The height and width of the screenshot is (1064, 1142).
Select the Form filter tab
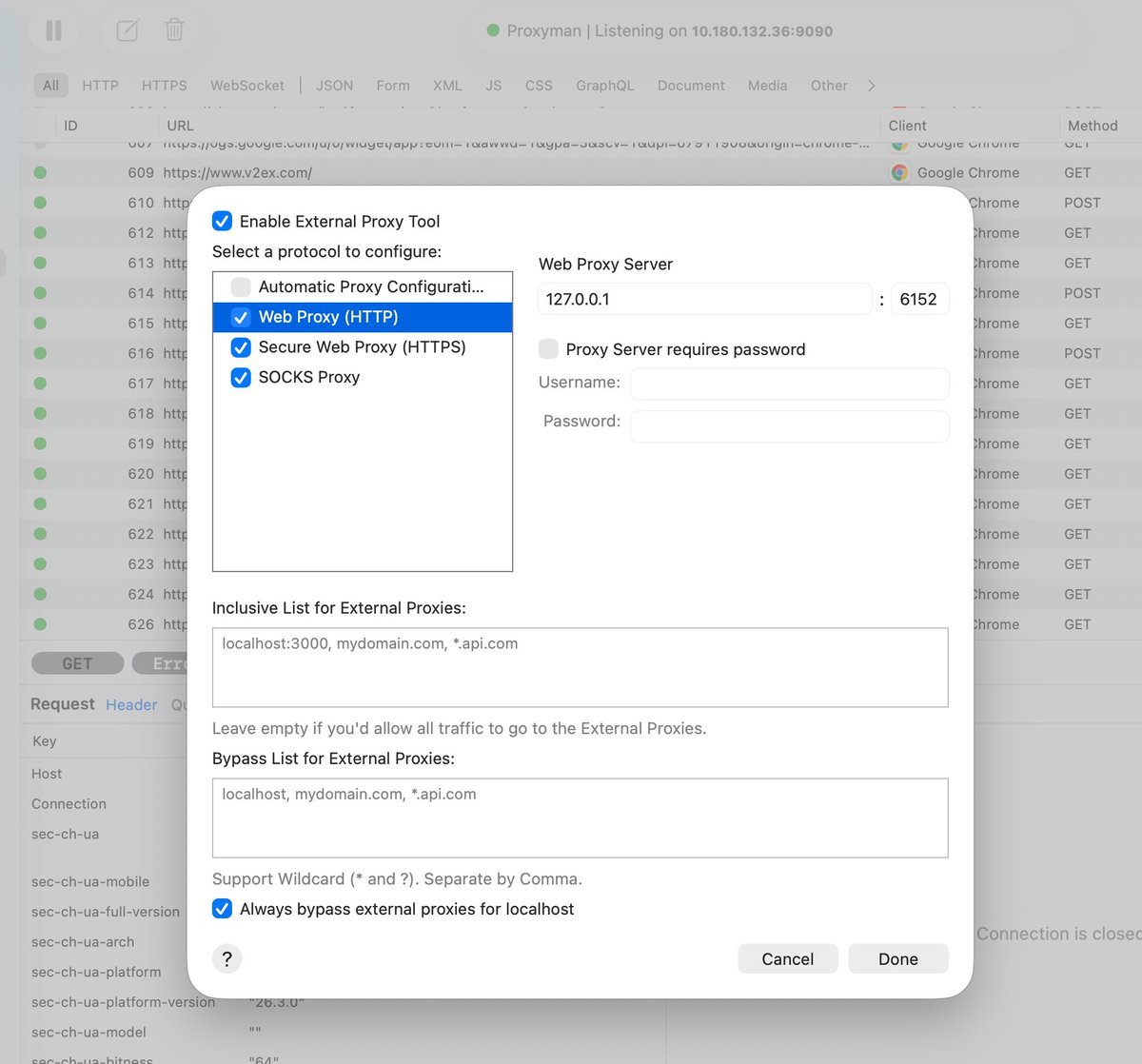click(393, 86)
